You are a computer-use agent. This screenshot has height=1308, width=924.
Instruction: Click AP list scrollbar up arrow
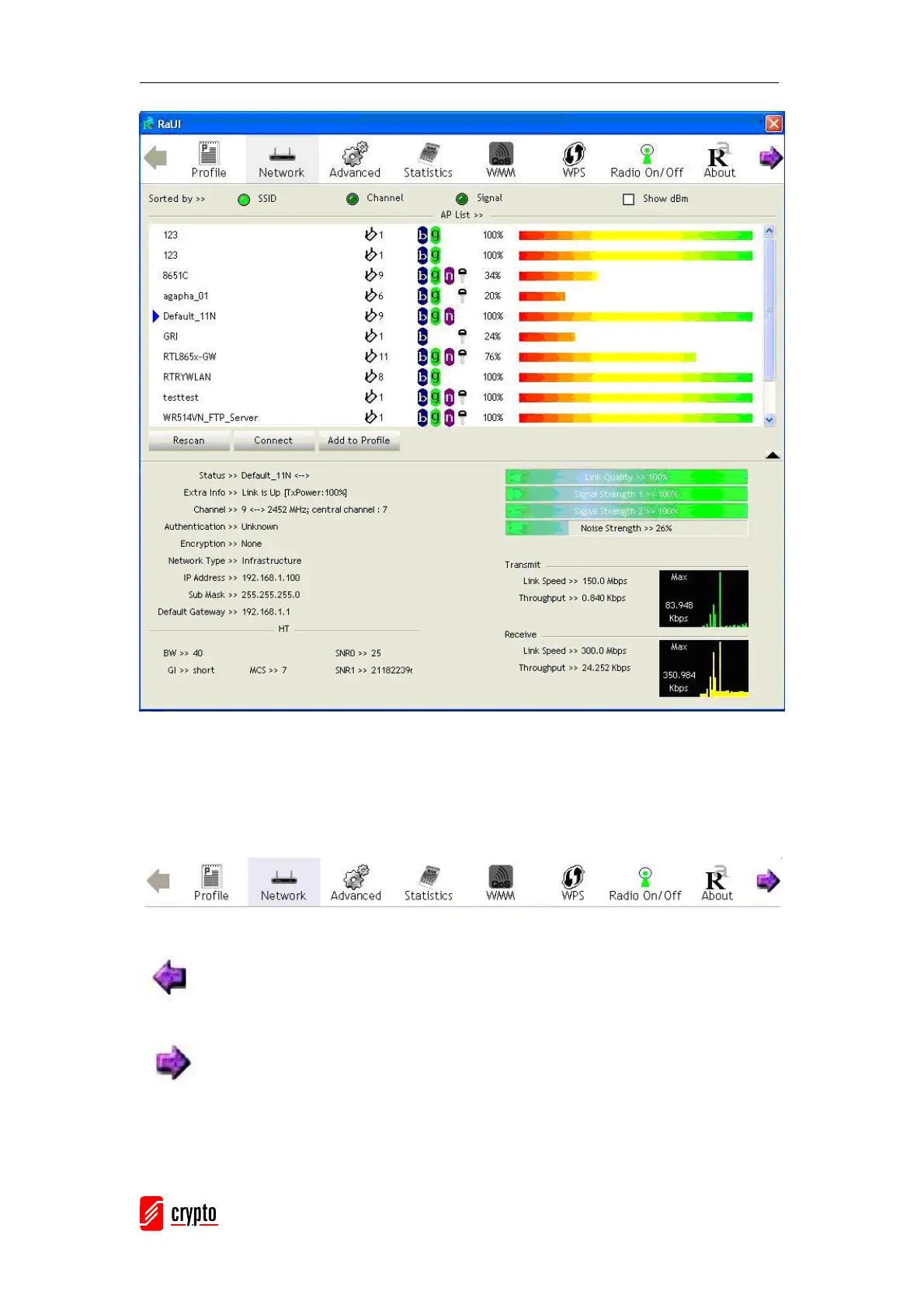tap(769, 231)
